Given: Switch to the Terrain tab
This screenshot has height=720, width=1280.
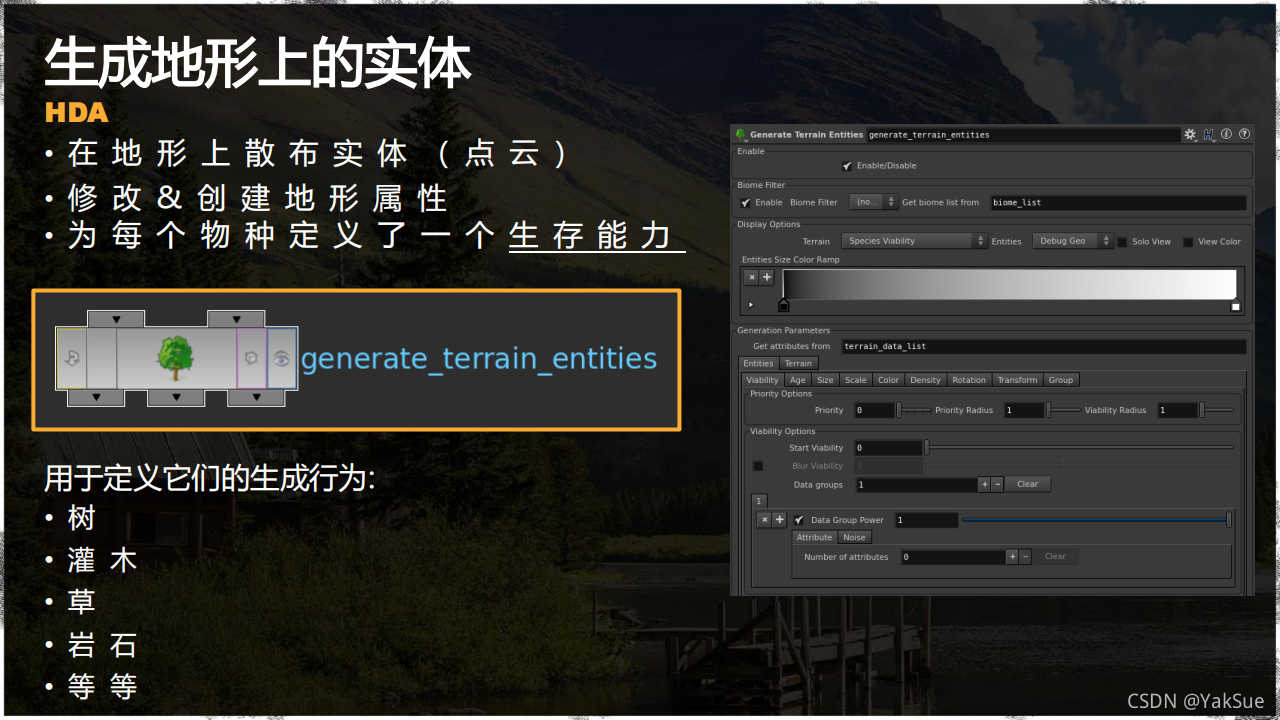Looking at the screenshot, I should [798, 363].
